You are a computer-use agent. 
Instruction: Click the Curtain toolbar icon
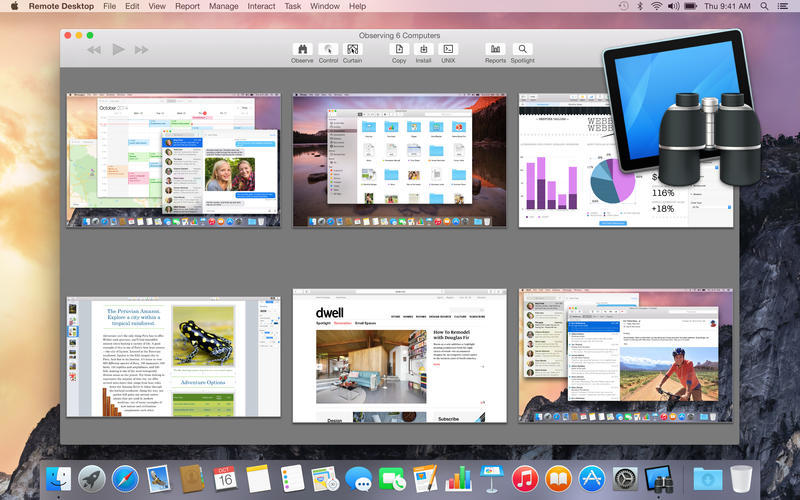pyautogui.click(x=352, y=49)
